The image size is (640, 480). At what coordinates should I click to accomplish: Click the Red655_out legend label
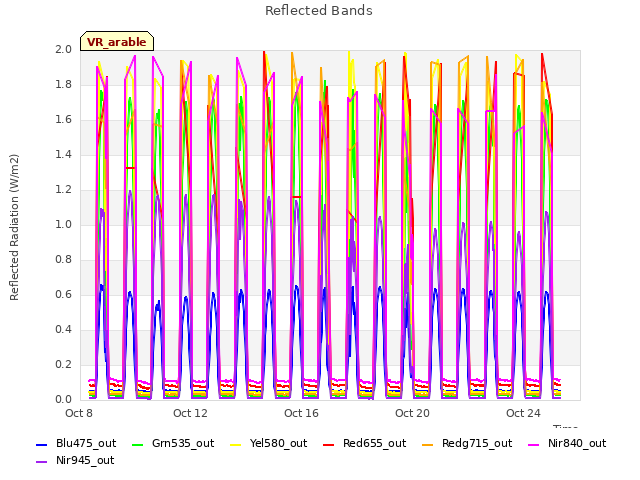coord(374,443)
